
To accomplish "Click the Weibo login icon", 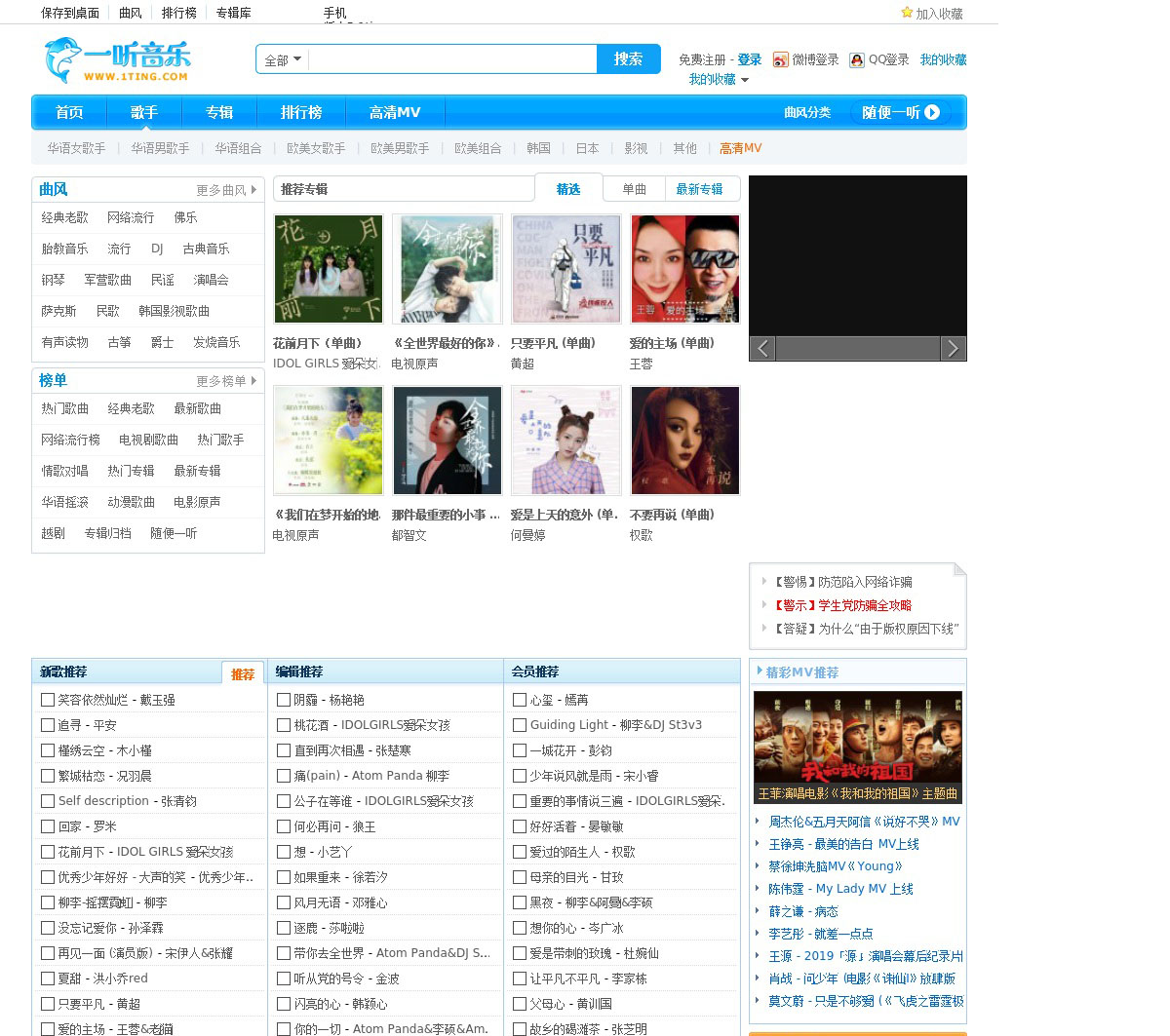I will click(780, 60).
